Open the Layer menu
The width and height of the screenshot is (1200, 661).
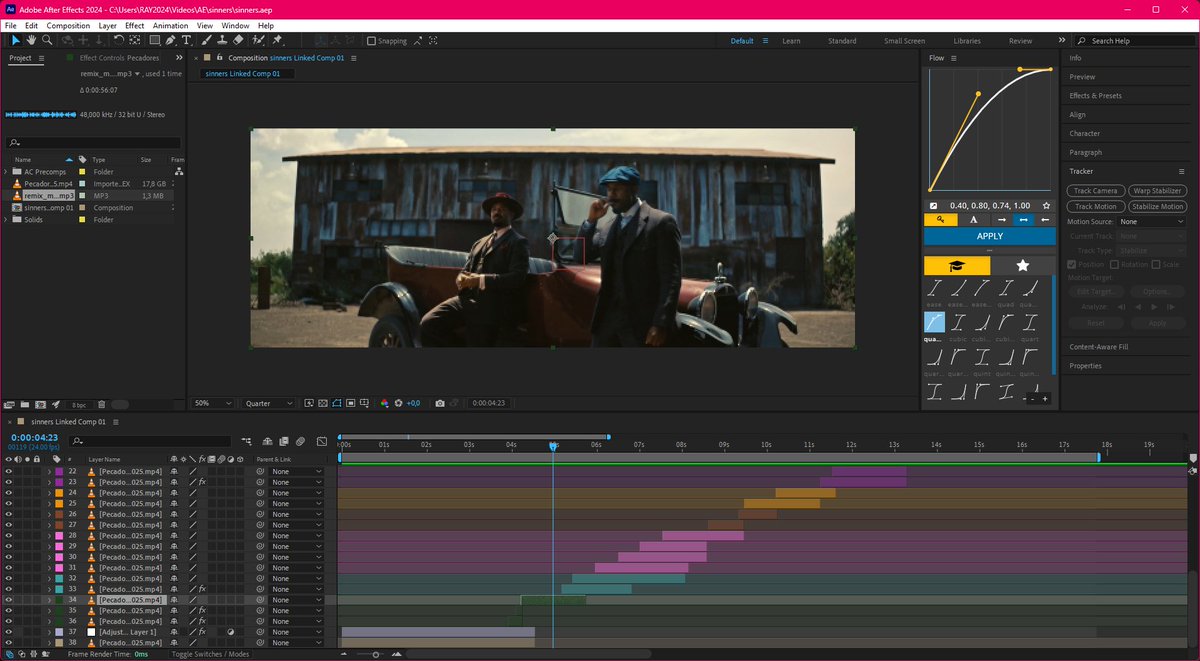pyautogui.click(x=107, y=25)
